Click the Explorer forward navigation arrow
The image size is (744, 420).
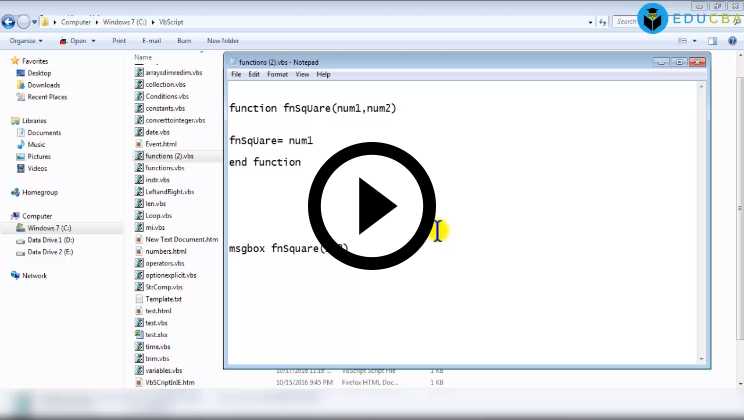click(x=24, y=21)
